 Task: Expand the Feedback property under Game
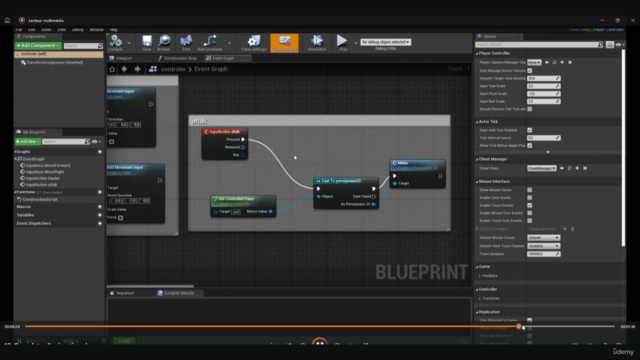480,276
